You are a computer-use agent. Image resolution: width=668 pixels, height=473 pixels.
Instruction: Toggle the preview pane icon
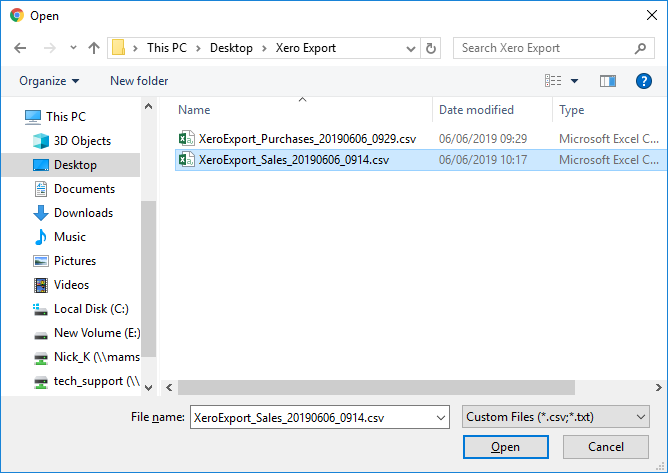(608, 81)
